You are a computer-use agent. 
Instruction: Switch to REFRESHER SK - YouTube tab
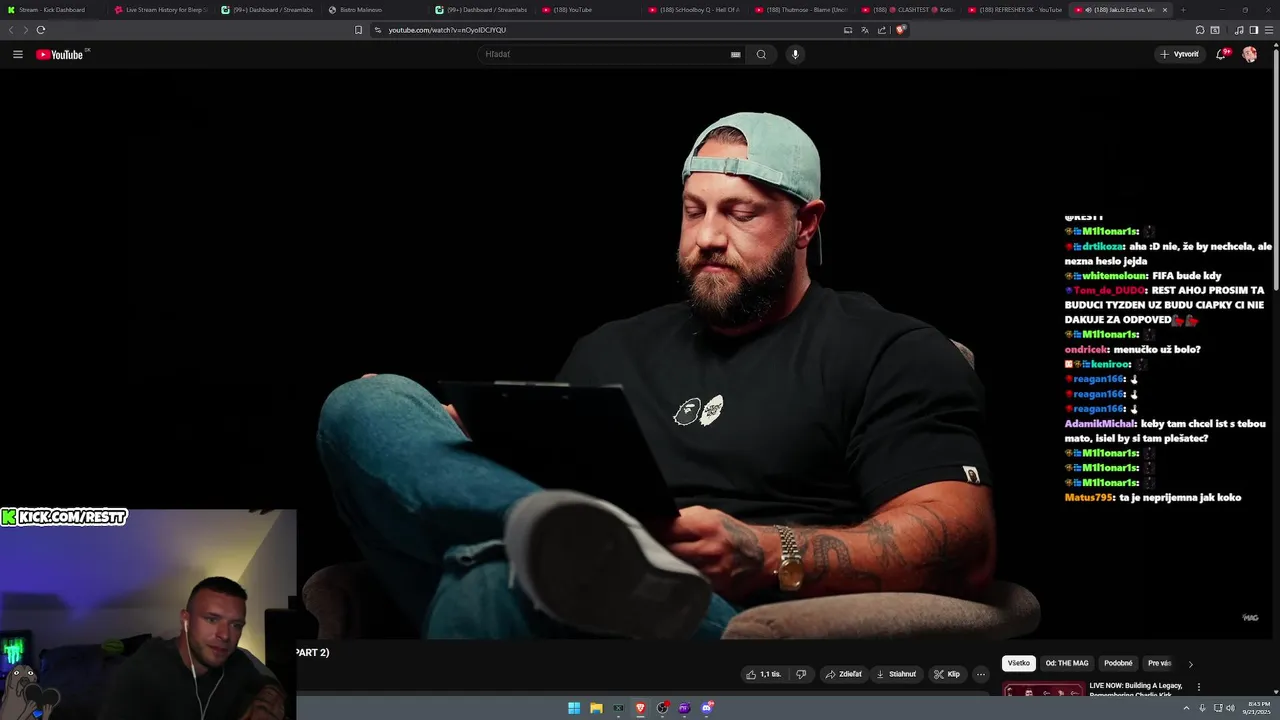tap(1017, 10)
